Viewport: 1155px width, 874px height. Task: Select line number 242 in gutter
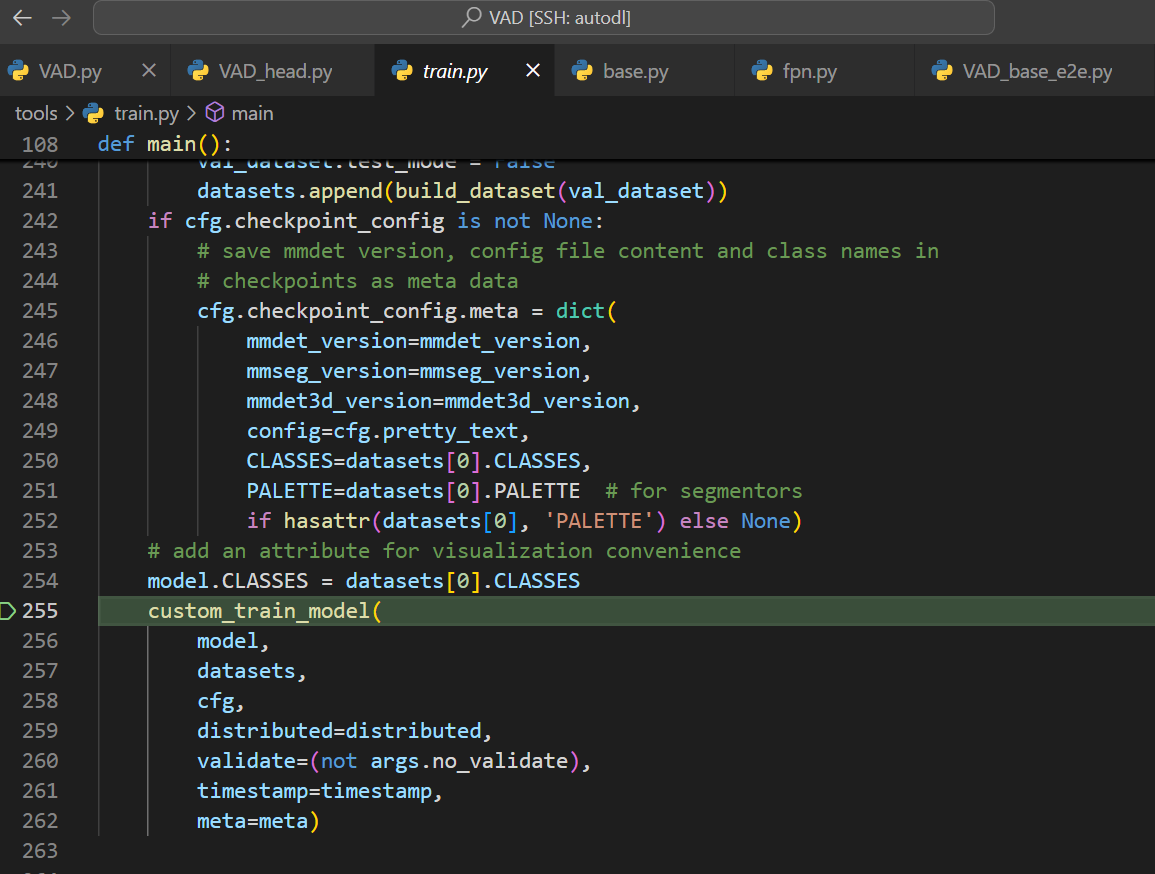40,220
